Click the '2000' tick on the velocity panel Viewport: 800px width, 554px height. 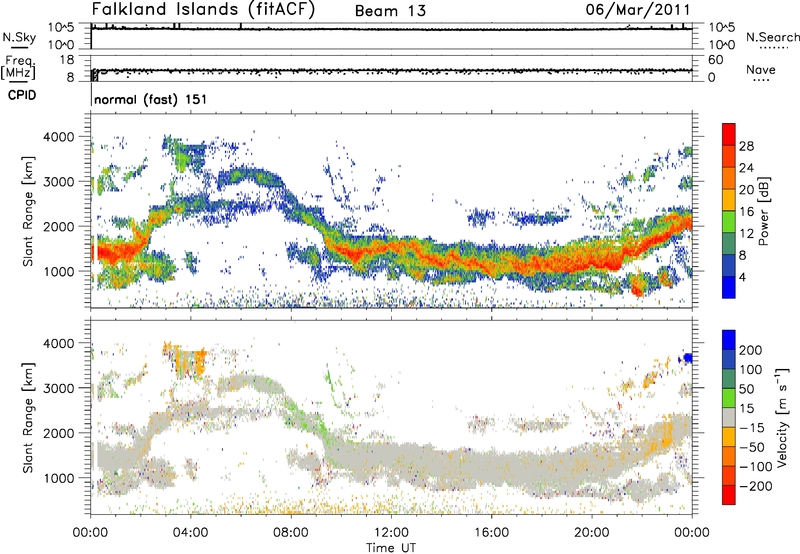[59, 433]
